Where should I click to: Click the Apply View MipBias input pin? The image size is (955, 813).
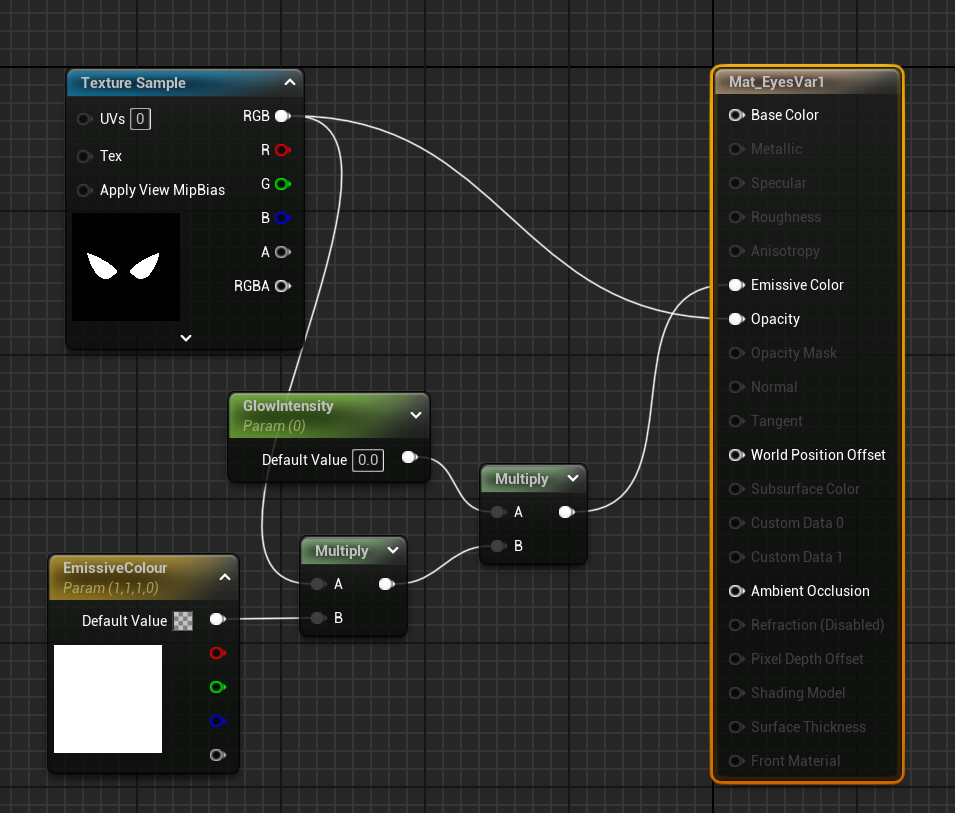point(85,190)
